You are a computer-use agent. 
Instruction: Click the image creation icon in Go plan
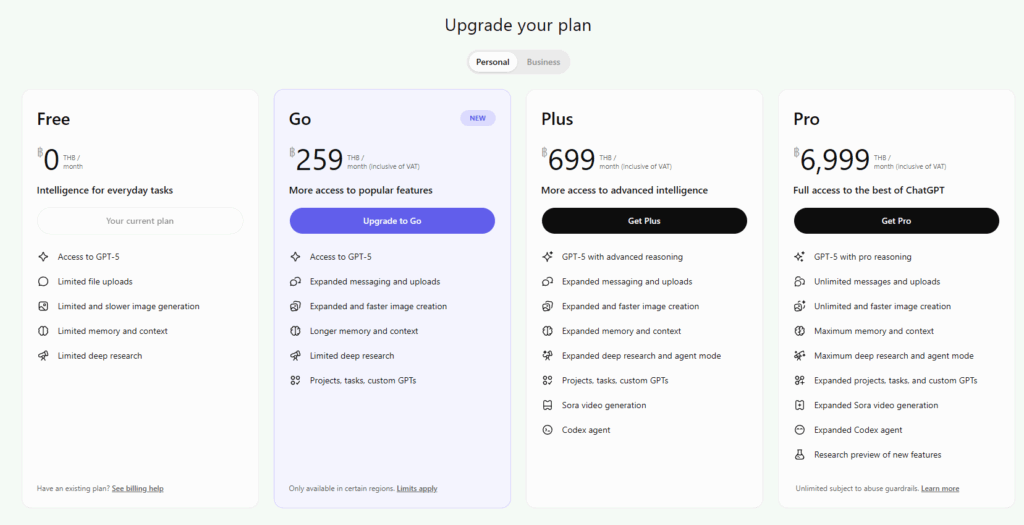click(295, 306)
